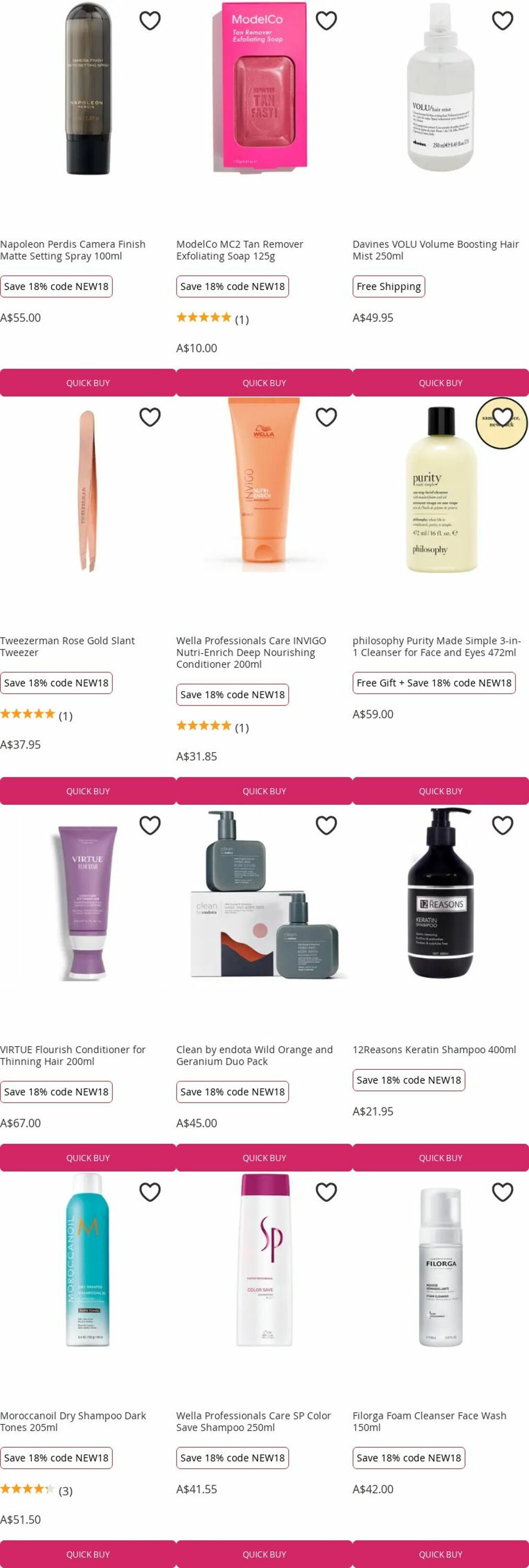
Task: Open Davines VOLU Volume Boosting Hair Mist link
Action: 436,250
